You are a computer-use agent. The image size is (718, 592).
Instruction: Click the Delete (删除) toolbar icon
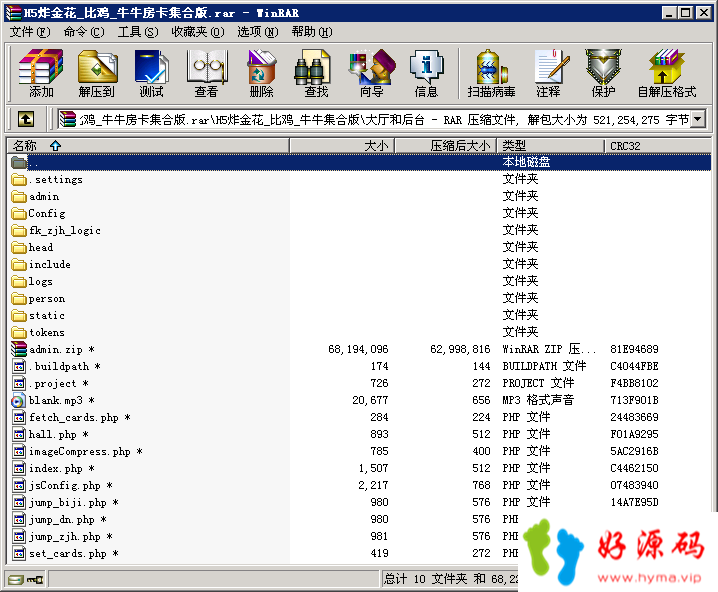(261, 73)
